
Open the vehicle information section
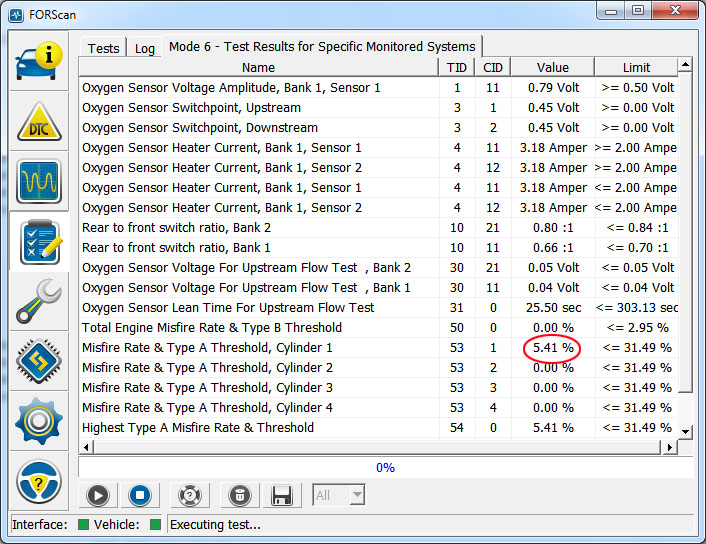click(x=39, y=62)
